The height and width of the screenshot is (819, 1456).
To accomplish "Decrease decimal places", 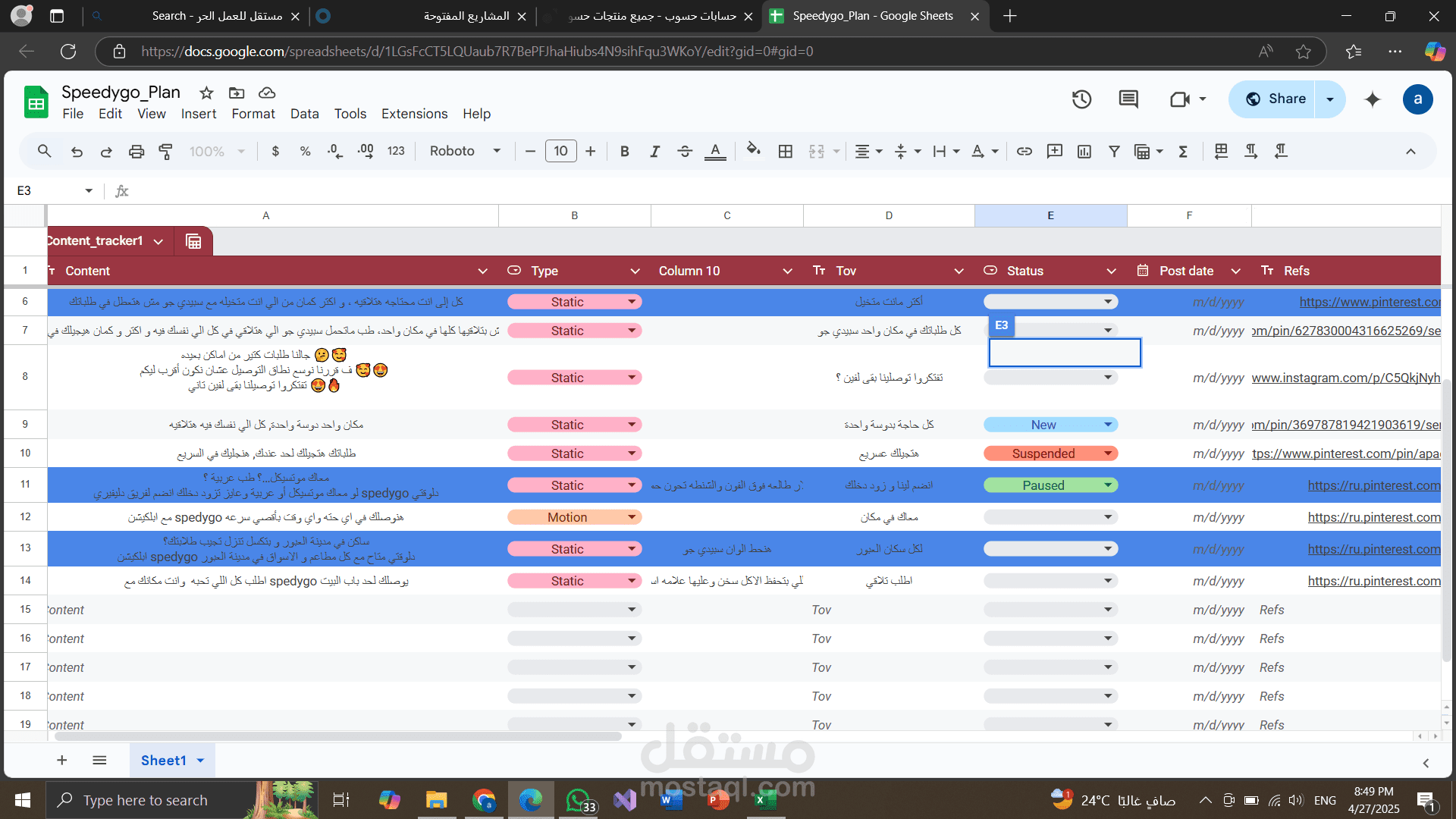I will click(x=335, y=151).
